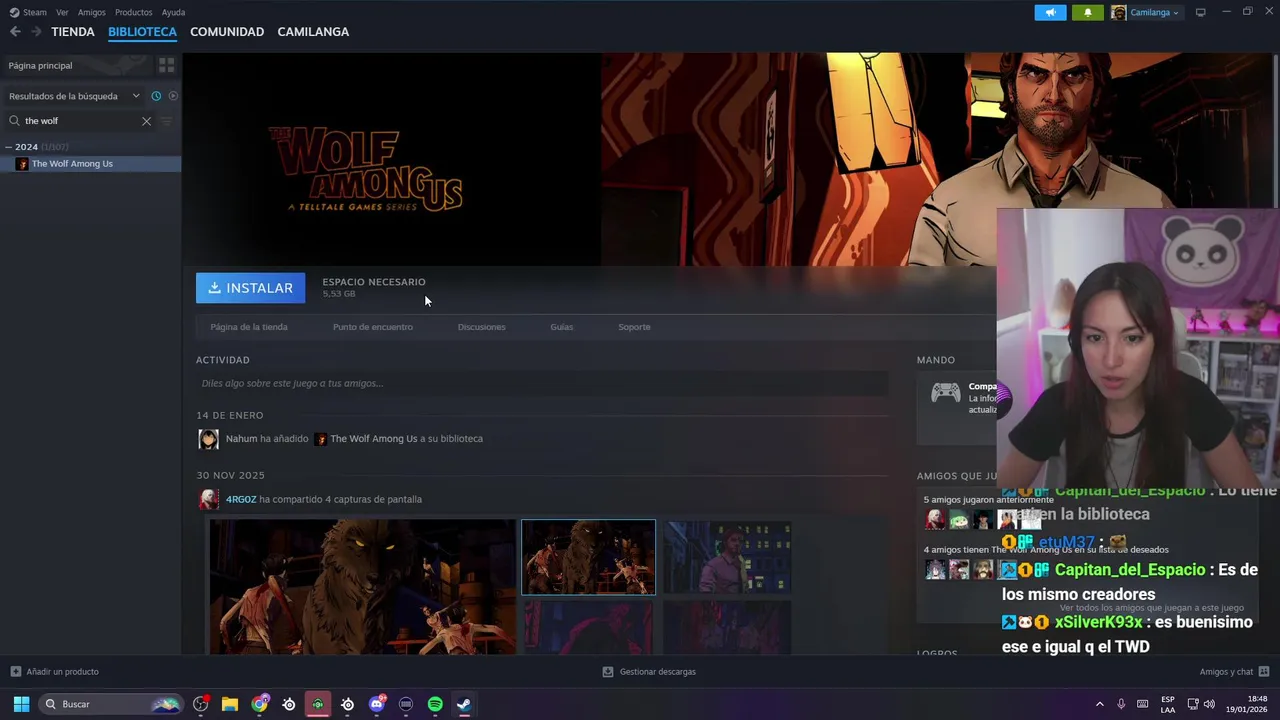Open Google Chrome from taskbar
The height and width of the screenshot is (720, 1280).
[260, 704]
